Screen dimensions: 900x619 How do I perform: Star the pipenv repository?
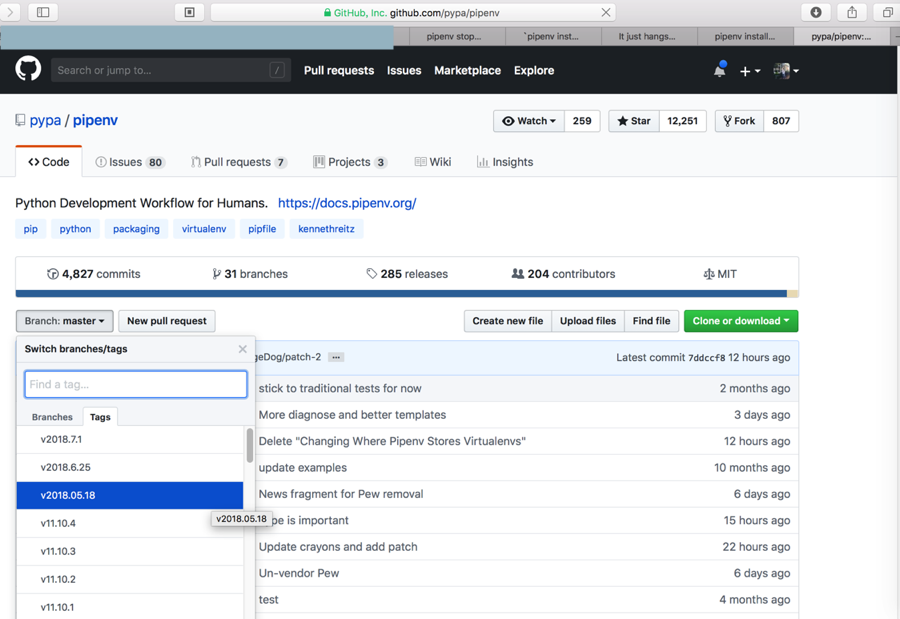(634, 121)
